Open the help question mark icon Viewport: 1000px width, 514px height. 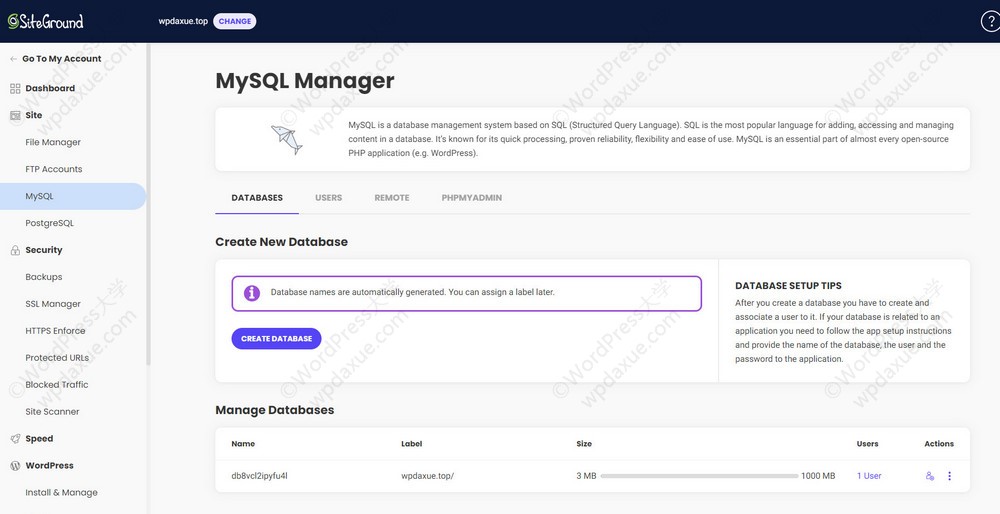(x=990, y=21)
